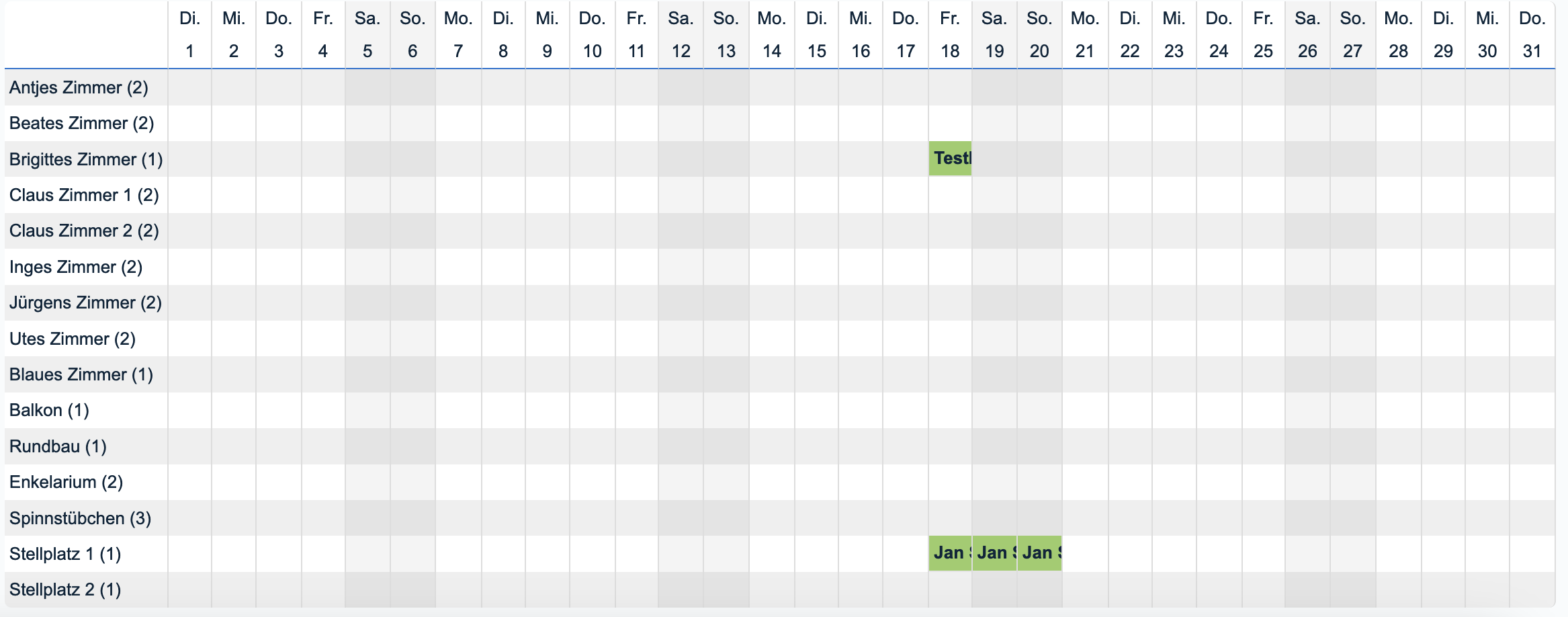Click Rundbau cell for day 10

coord(592,446)
